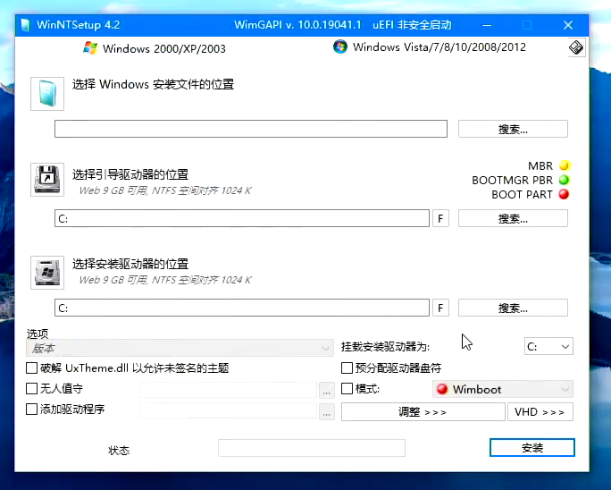Minimize the WinNTSetup window
Screen dimensions: 611x490
(x=487, y=25)
